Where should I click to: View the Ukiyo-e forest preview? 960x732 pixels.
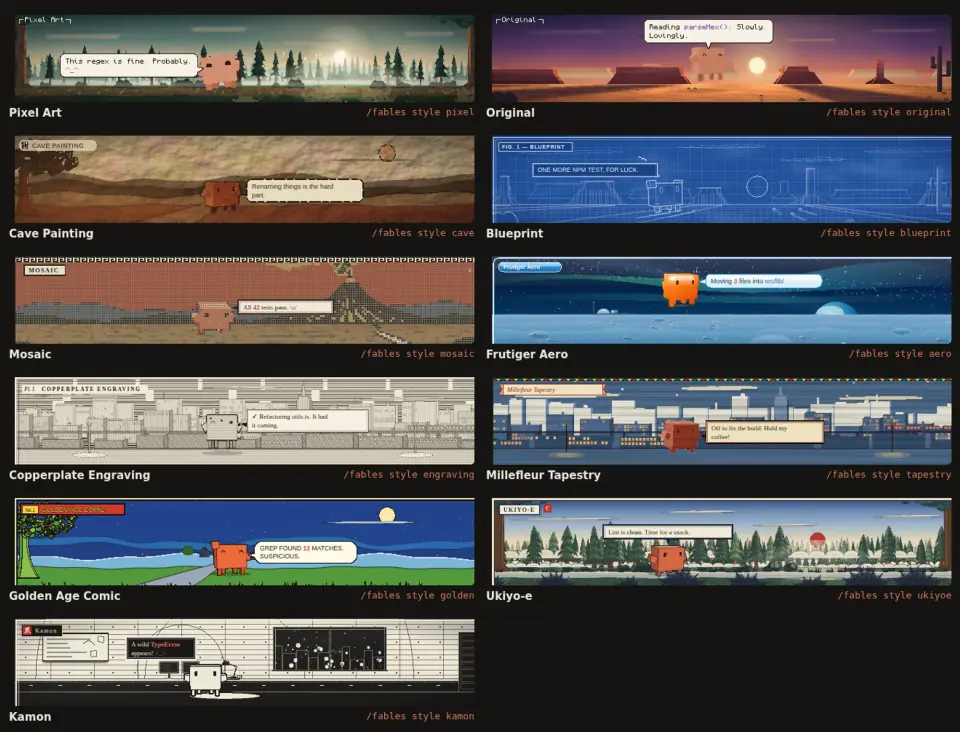click(721, 541)
